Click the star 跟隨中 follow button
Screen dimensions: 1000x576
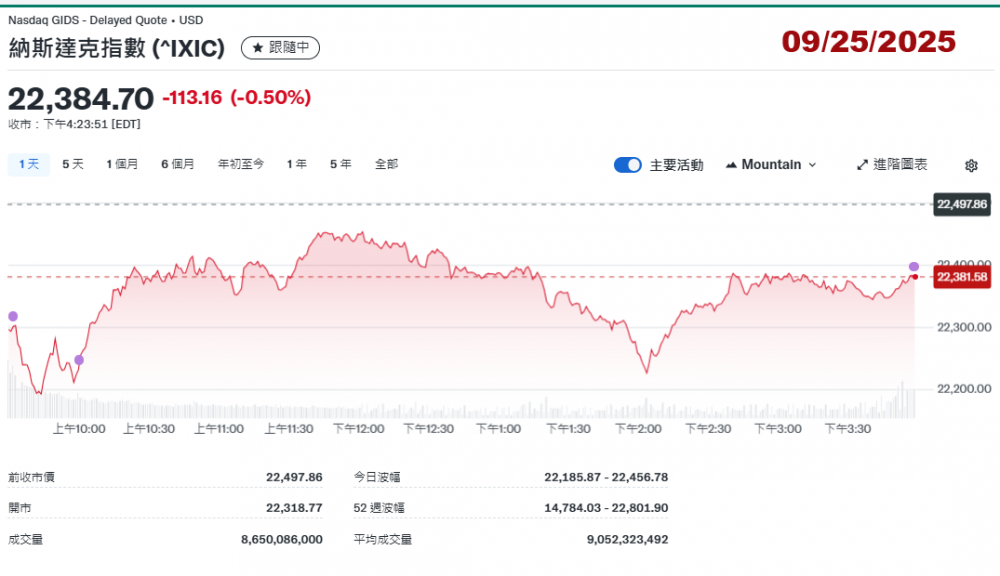280,47
